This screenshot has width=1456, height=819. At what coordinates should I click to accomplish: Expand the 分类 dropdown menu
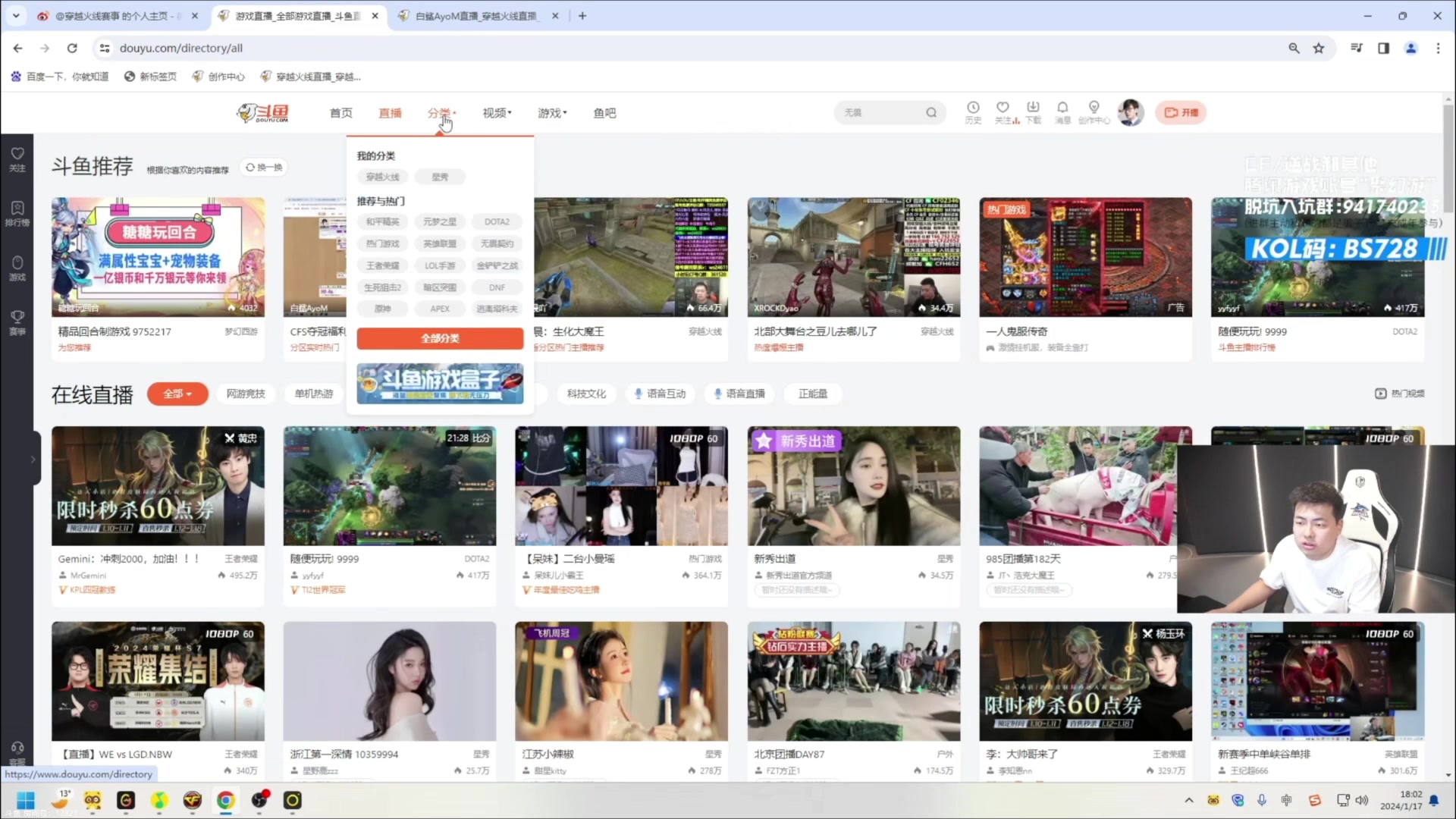click(441, 113)
